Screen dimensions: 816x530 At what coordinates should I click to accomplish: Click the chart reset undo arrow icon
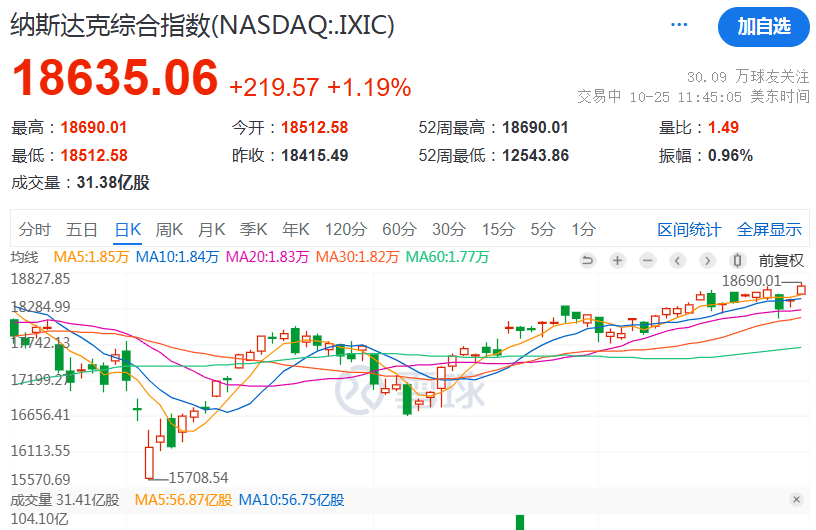tap(588, 260)
